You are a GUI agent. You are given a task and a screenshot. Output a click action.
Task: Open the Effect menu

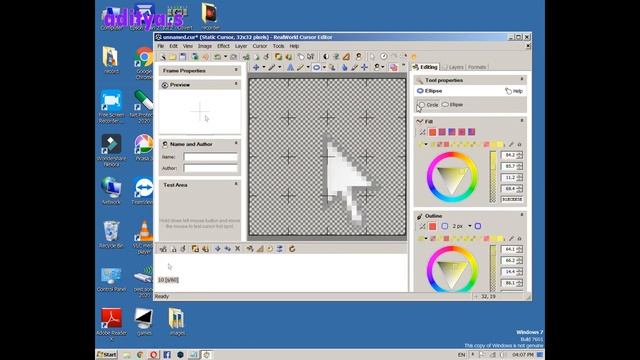223,46
